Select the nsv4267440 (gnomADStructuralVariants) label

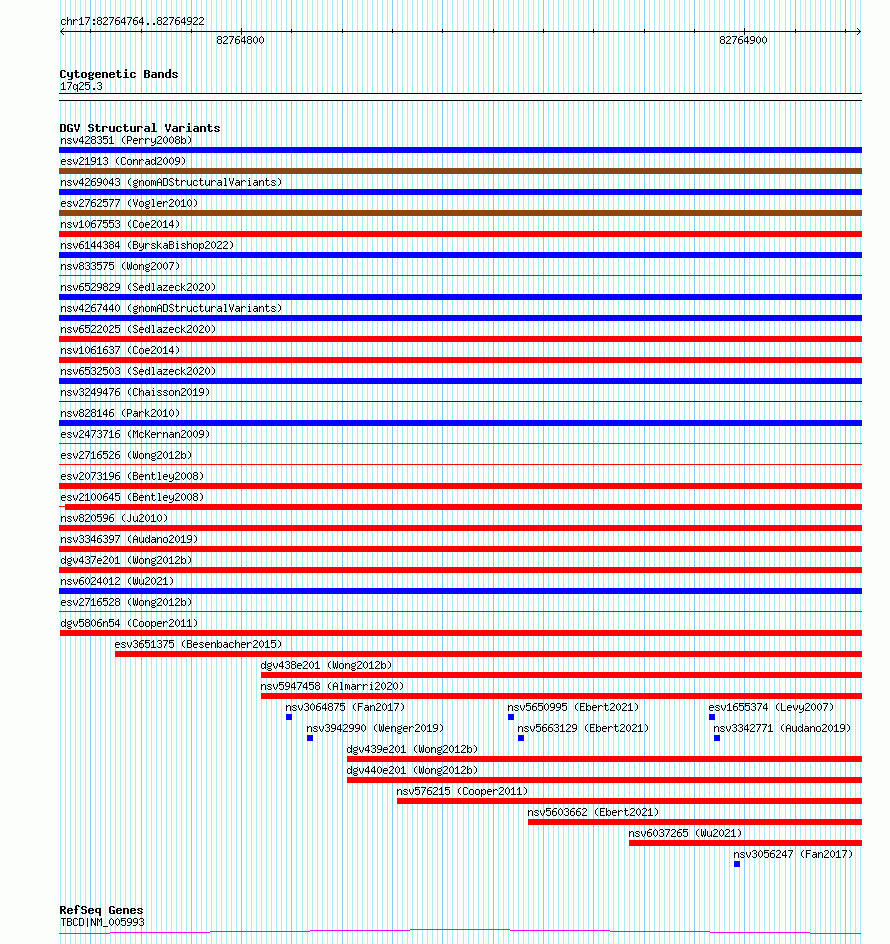pos(171,308)
